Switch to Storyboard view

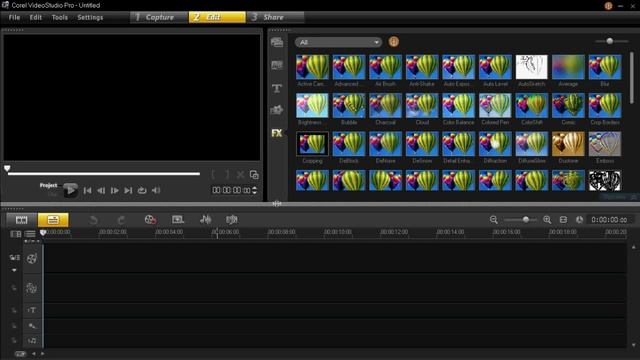22,220
